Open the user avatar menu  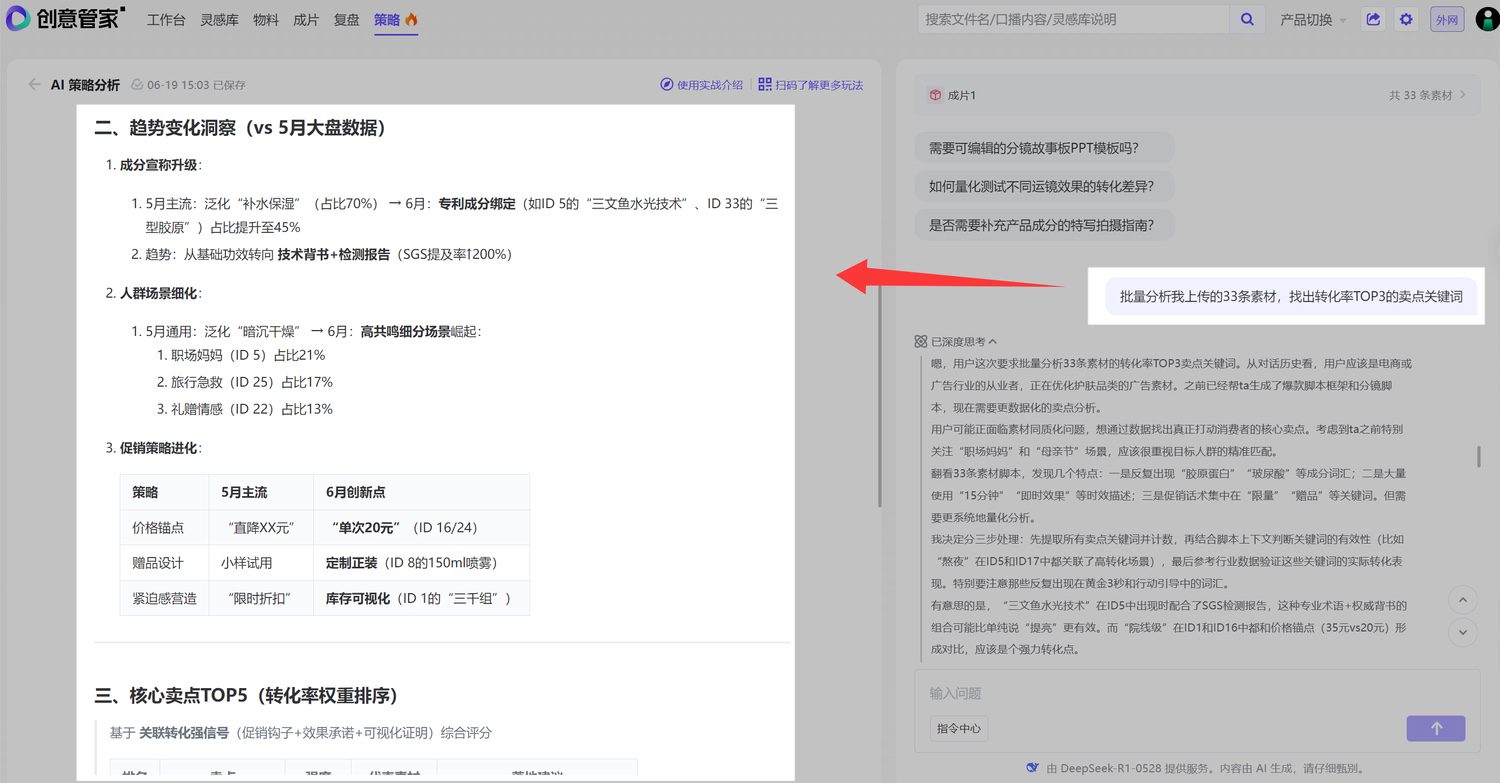pos(1487,19)
